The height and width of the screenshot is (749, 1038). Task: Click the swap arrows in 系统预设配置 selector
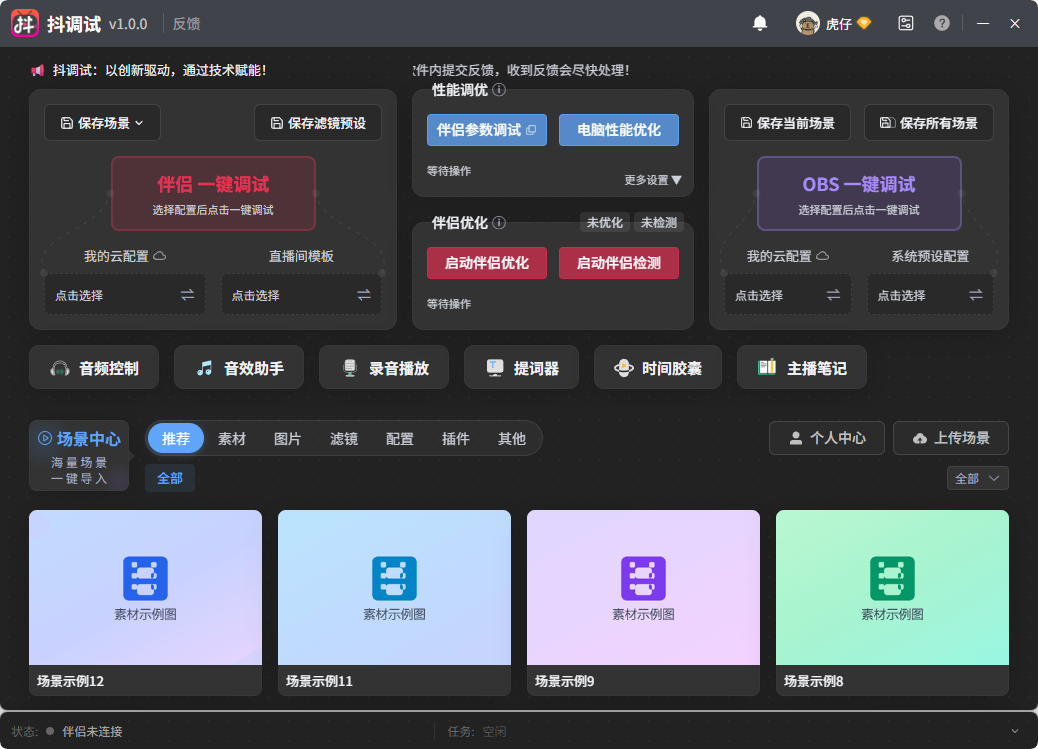975,295
